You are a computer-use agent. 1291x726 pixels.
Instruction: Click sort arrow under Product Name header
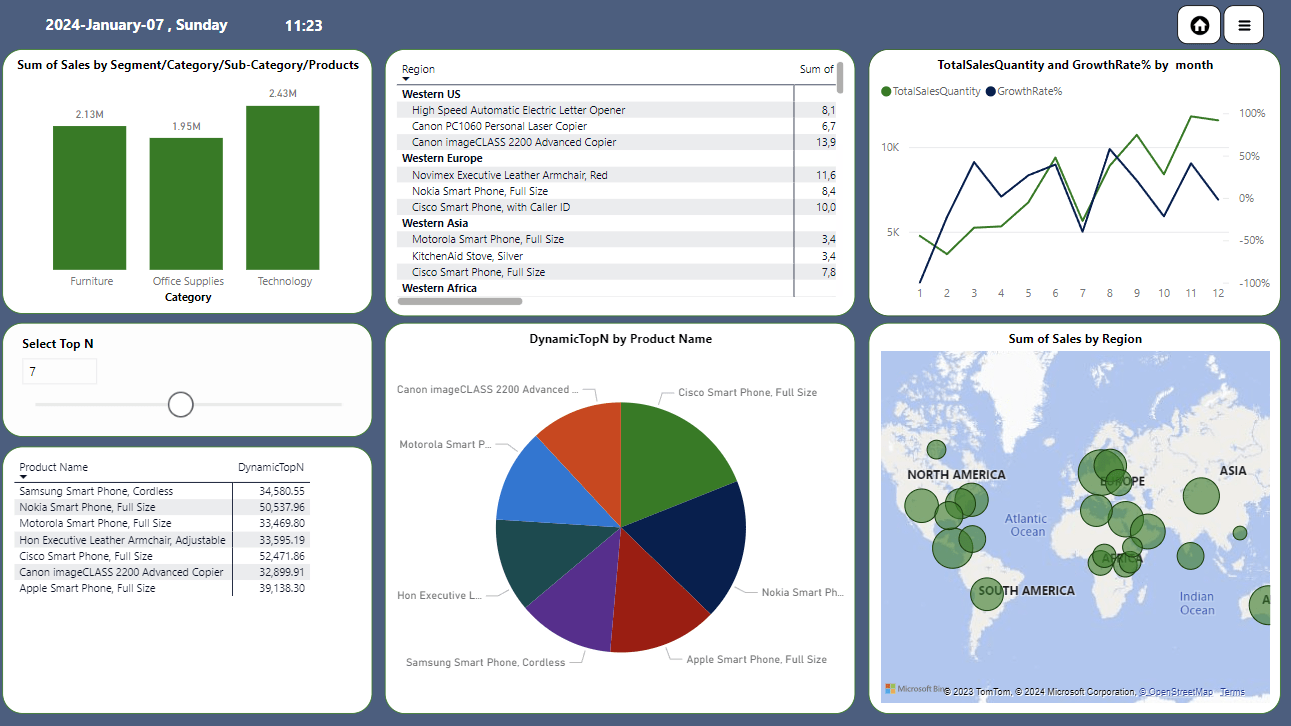tap(23, 477)
